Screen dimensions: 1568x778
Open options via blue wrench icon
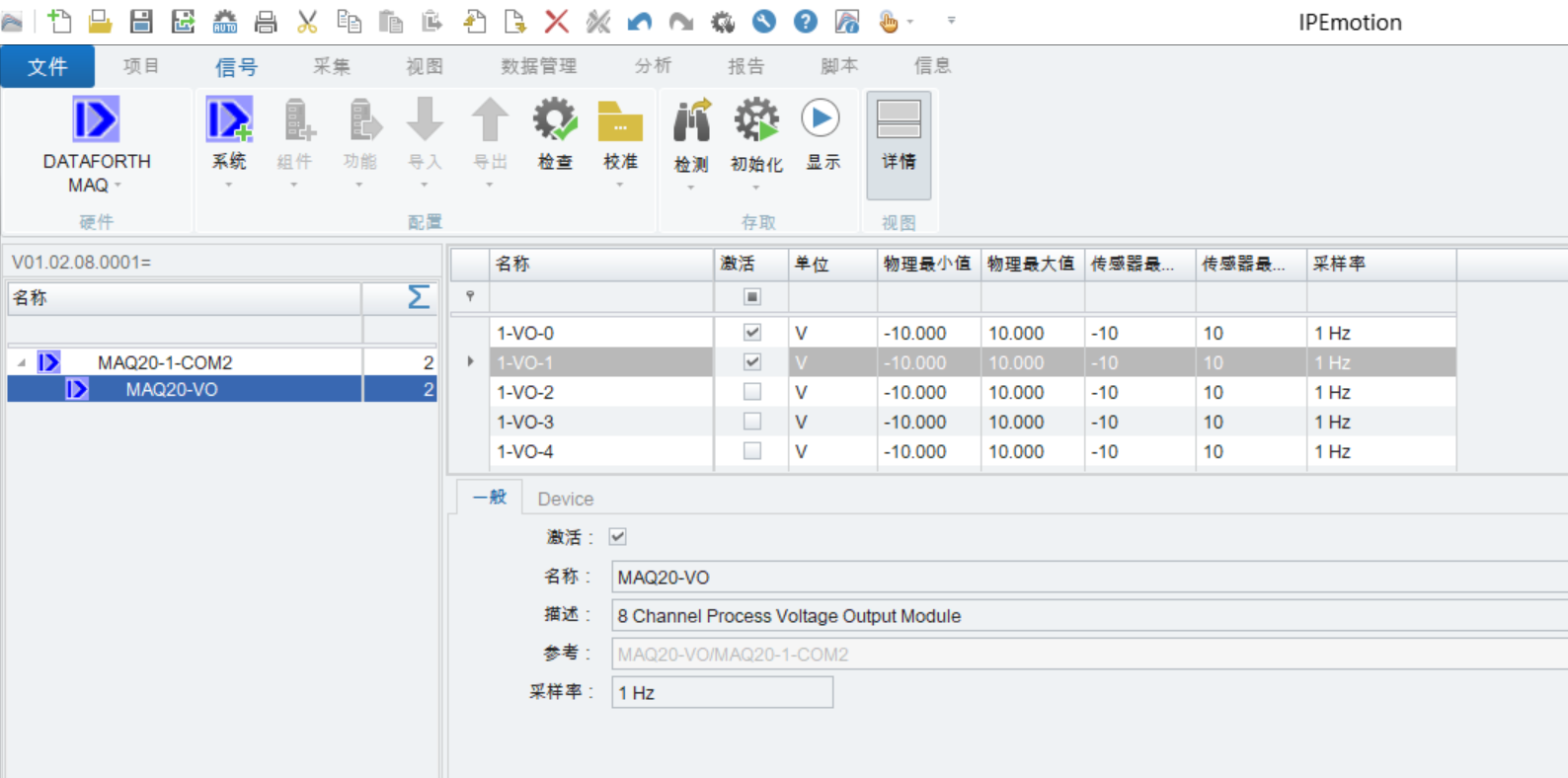click(764, 21)
